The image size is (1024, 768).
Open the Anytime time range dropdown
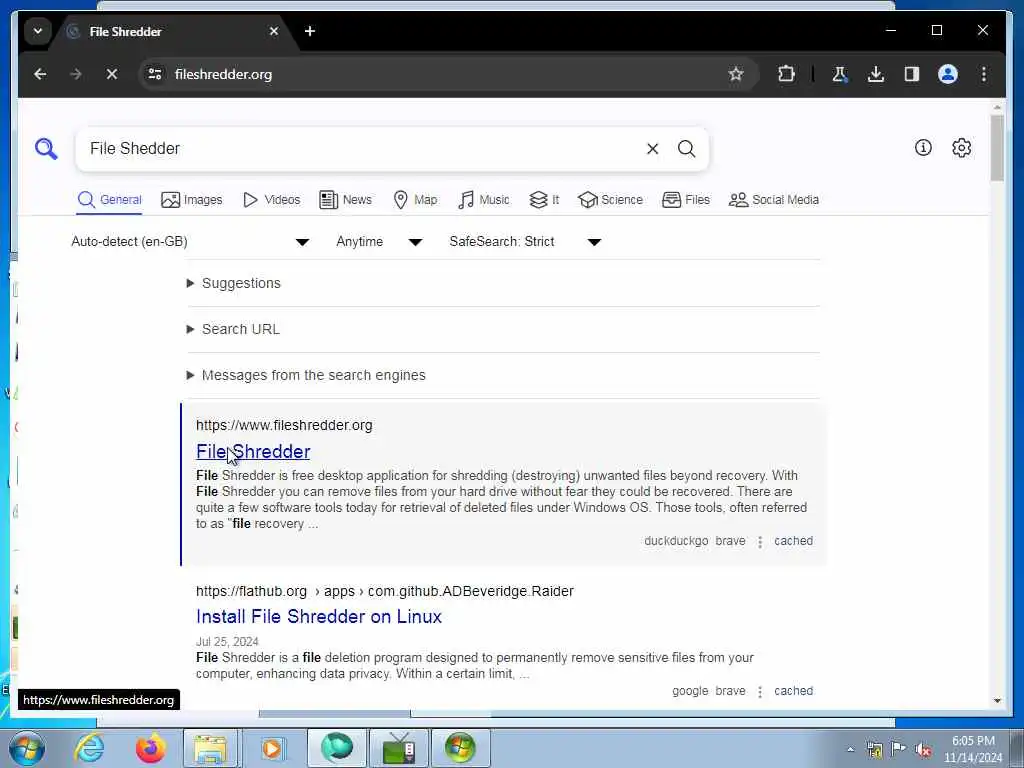379,242
